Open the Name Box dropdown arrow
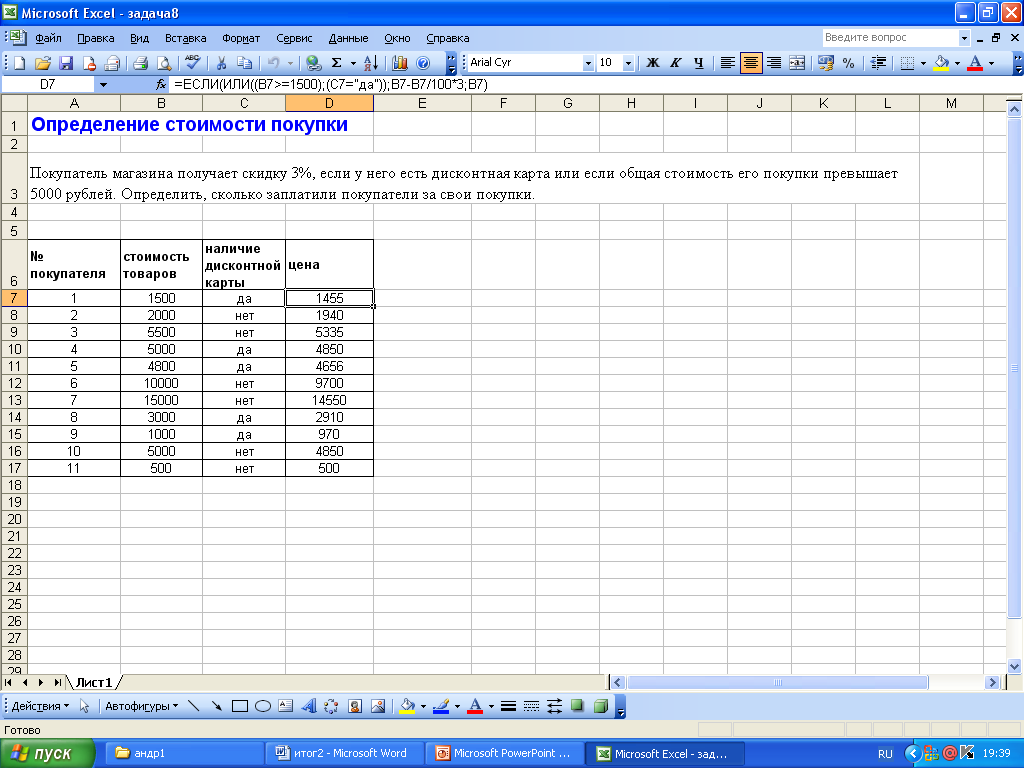The height and width of the screenshot is (768, 1024). [103, 85]
